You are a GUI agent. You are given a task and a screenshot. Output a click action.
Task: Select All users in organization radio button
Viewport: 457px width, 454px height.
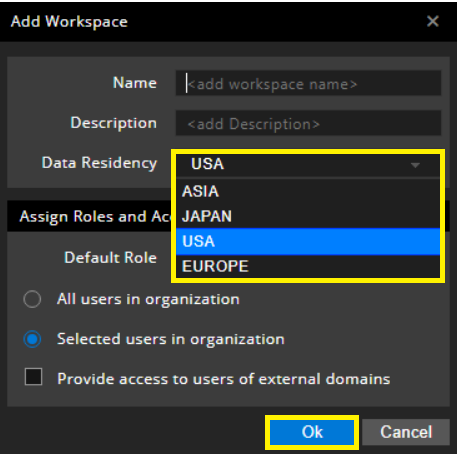32,299
